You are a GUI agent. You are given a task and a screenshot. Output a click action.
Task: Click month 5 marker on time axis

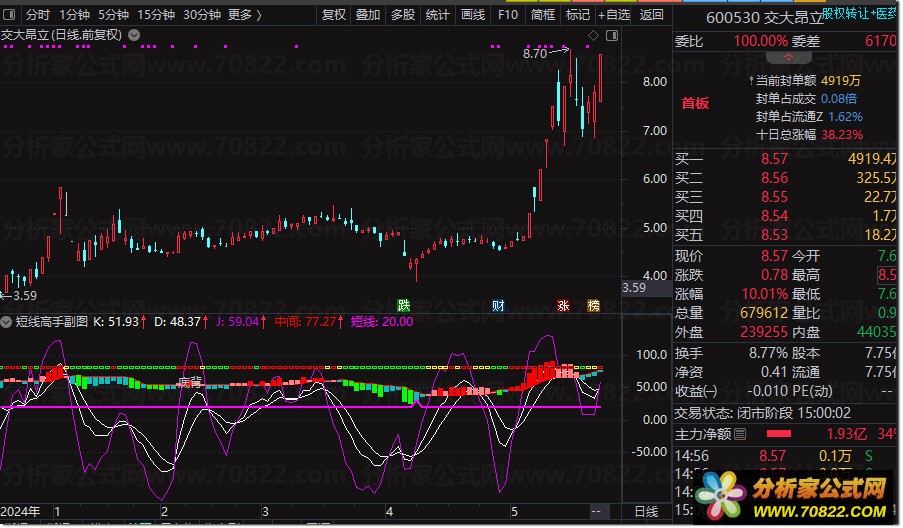(x=514, y=511)
